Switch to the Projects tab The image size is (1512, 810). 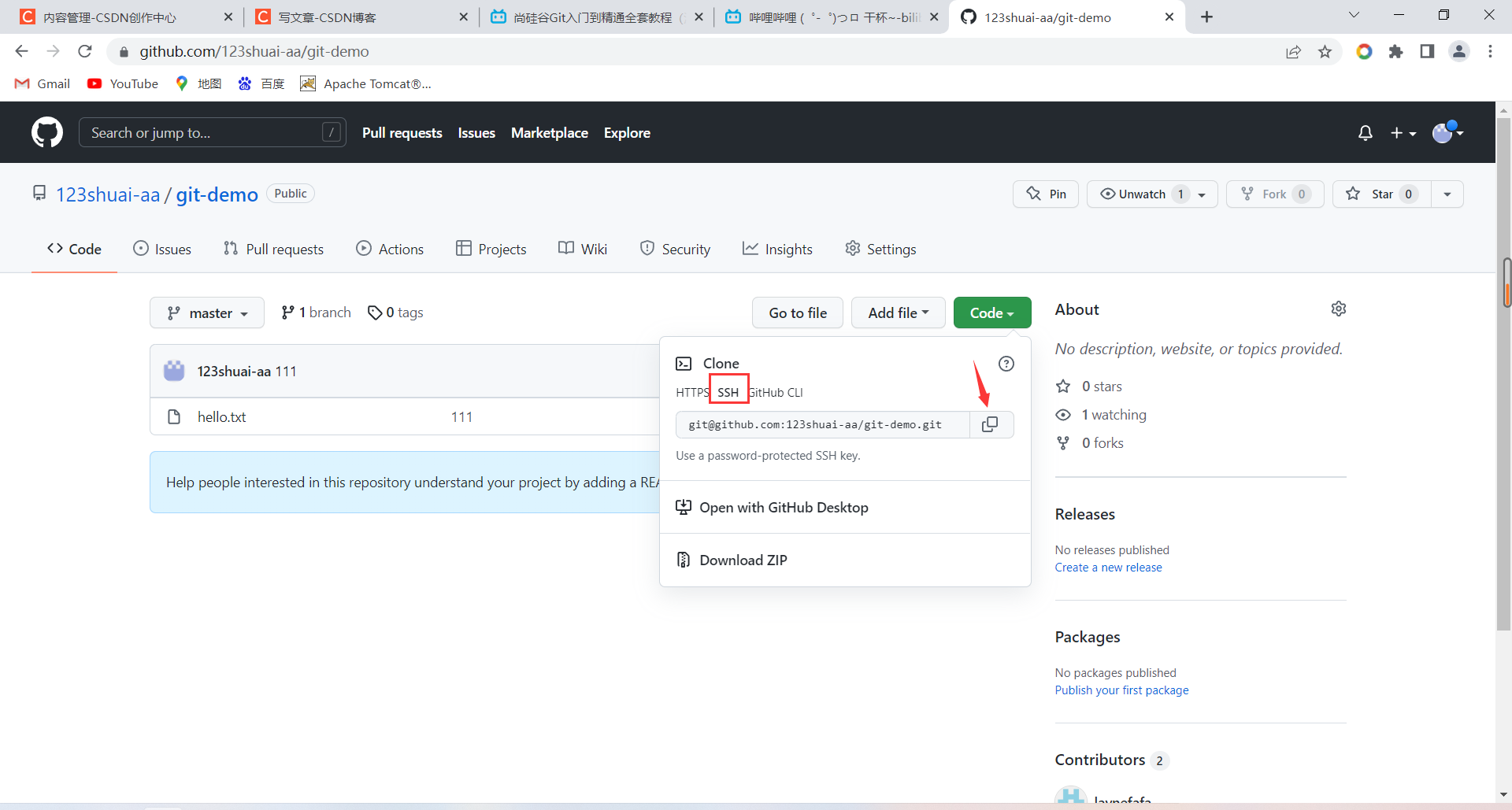point(491,249)
